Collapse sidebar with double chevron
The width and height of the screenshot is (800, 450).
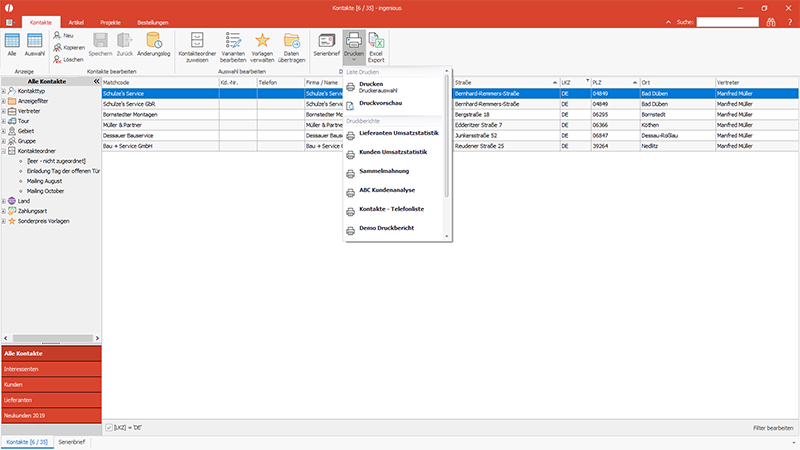[96, 81]
